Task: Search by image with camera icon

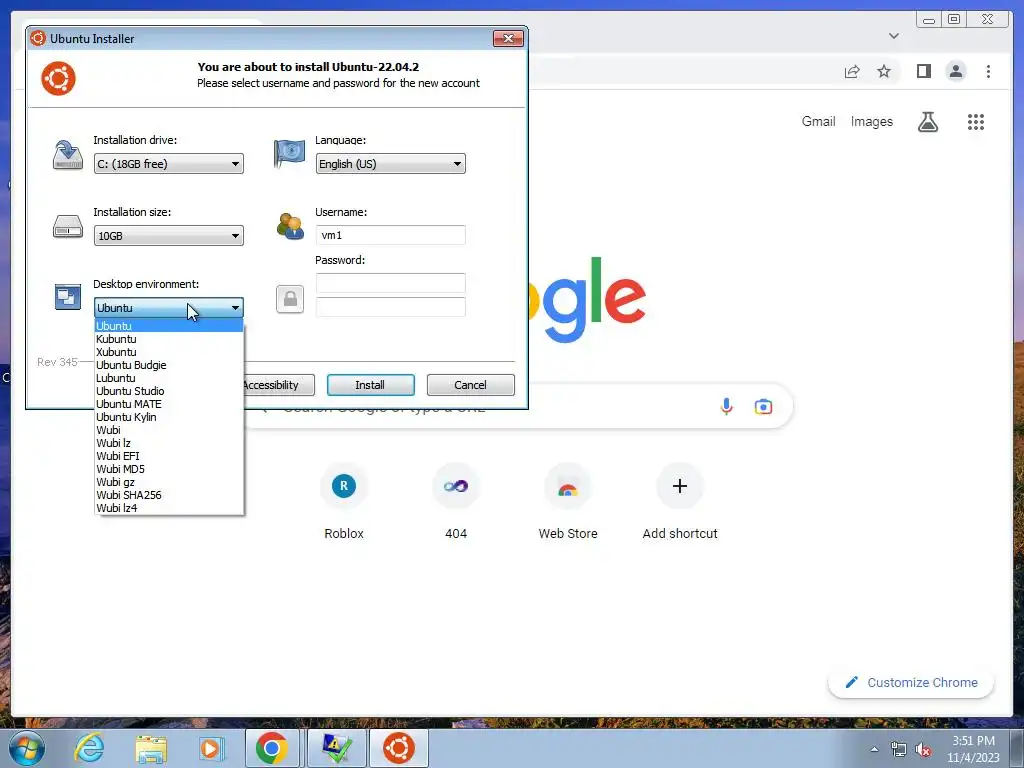Action: (763, 407)
